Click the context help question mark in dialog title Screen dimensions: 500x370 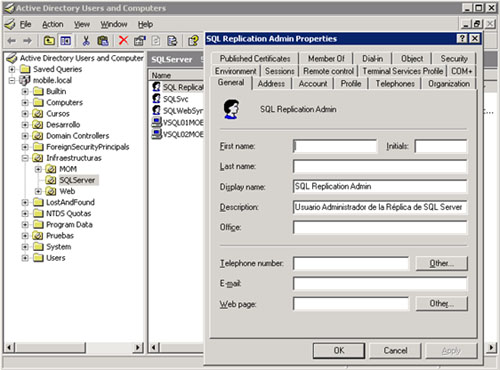pos(462,39)
